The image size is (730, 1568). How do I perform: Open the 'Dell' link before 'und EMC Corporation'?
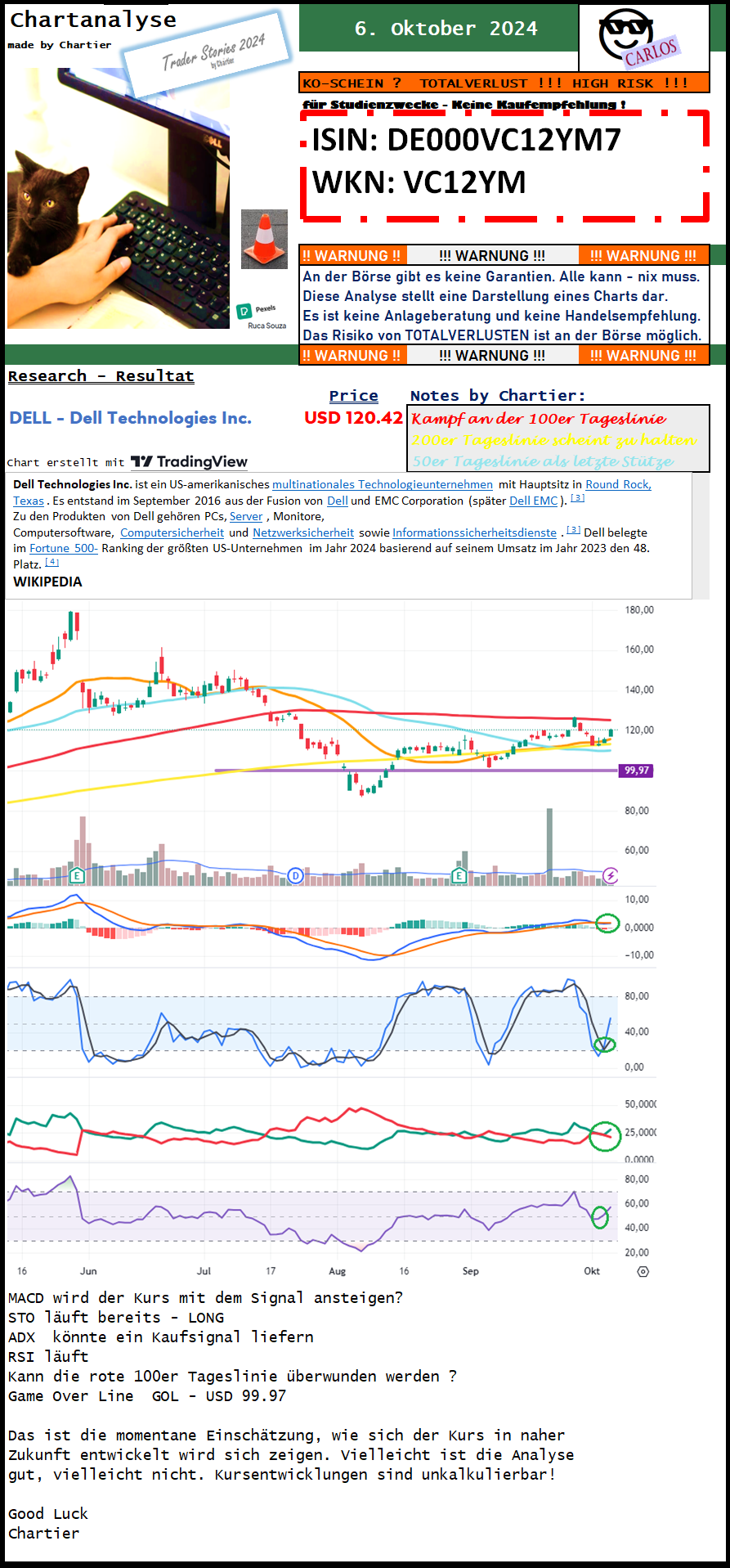[x=338, y=501]
